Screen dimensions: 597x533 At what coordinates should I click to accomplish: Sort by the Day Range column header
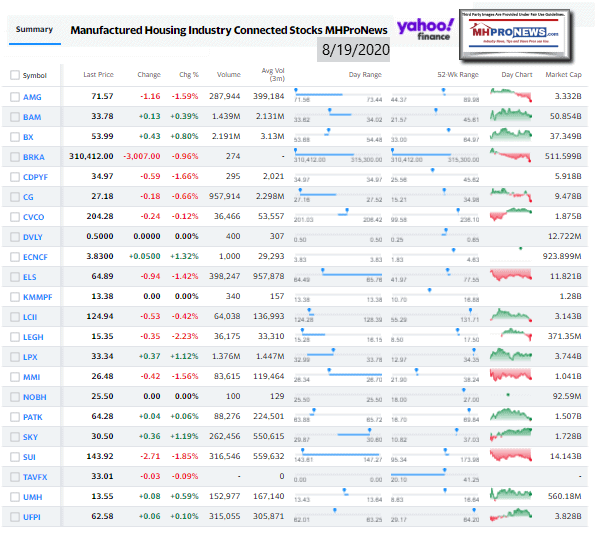(x=365, y=75)
